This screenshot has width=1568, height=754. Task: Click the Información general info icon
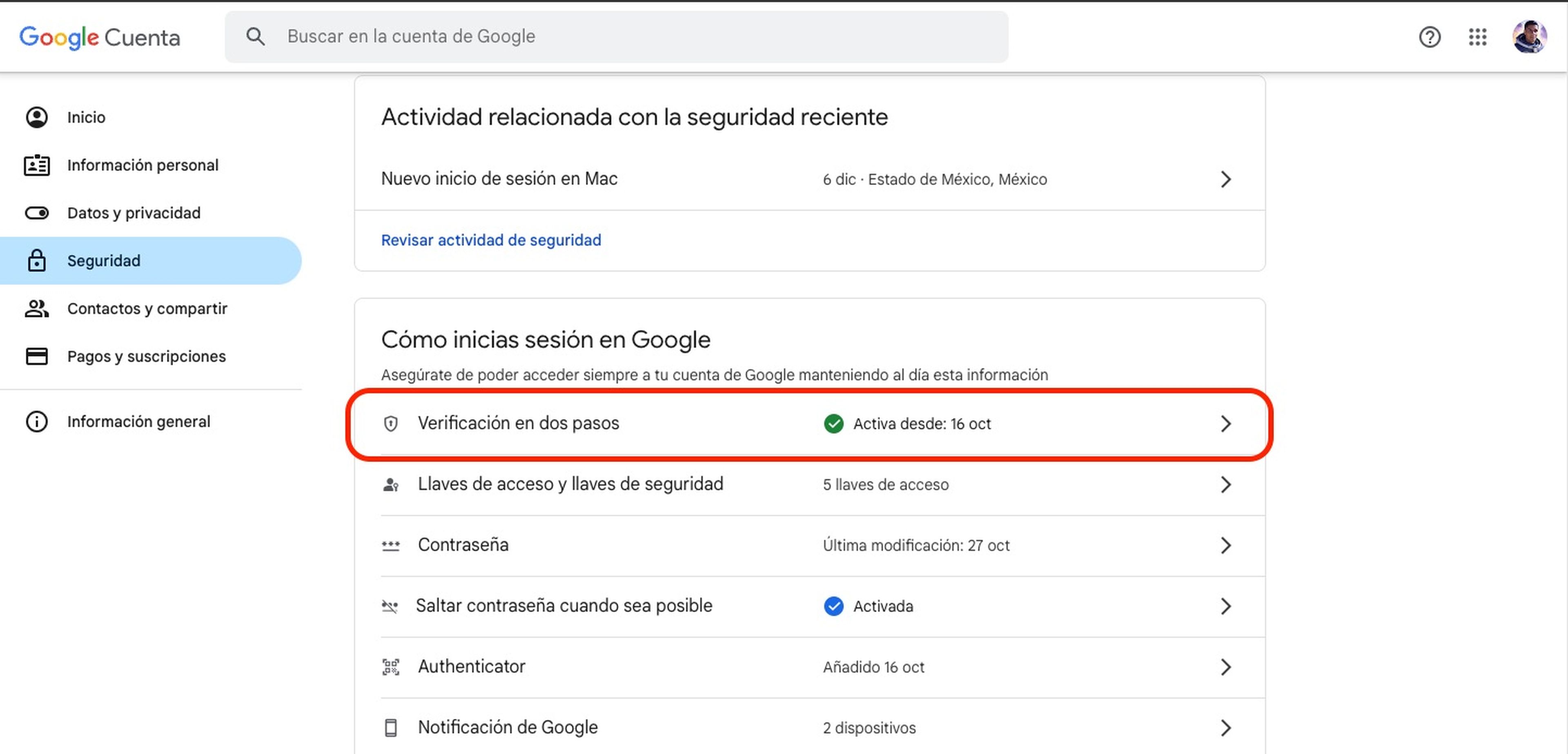click(36, 422)
